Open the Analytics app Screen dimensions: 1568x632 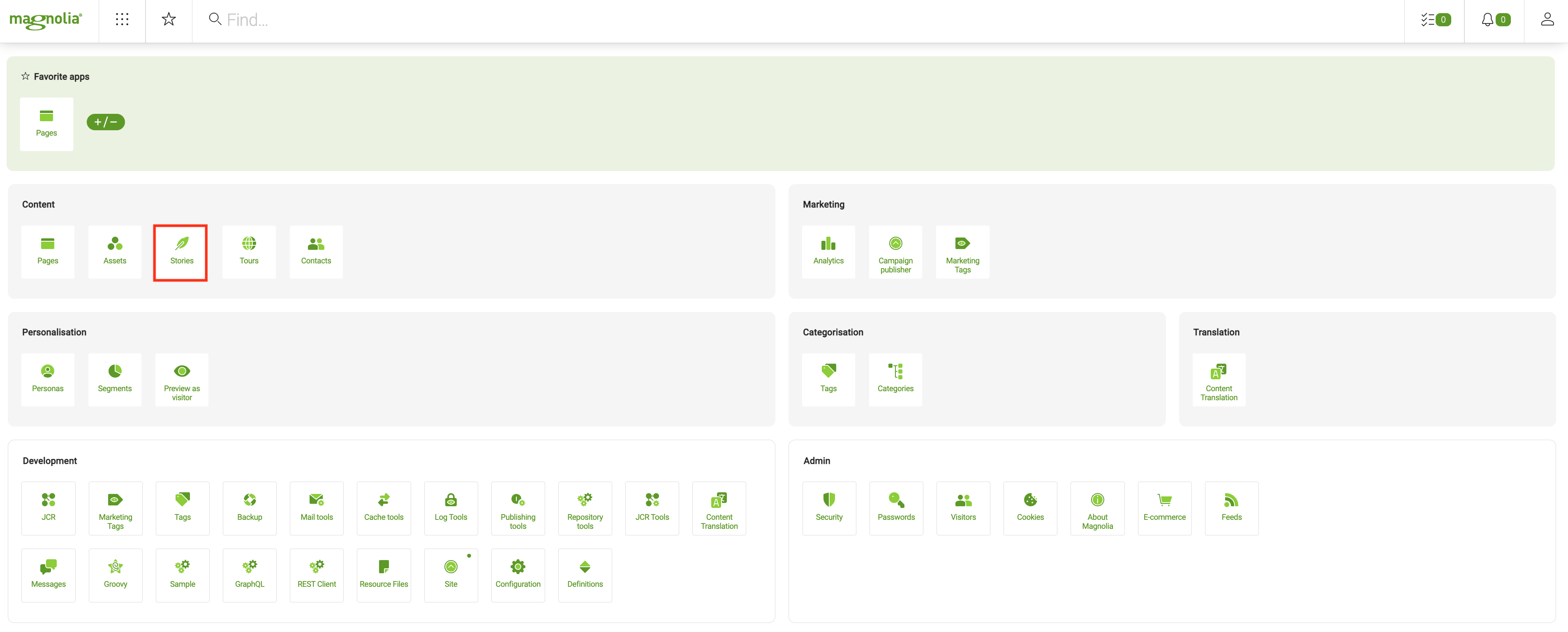click(828, 252)
